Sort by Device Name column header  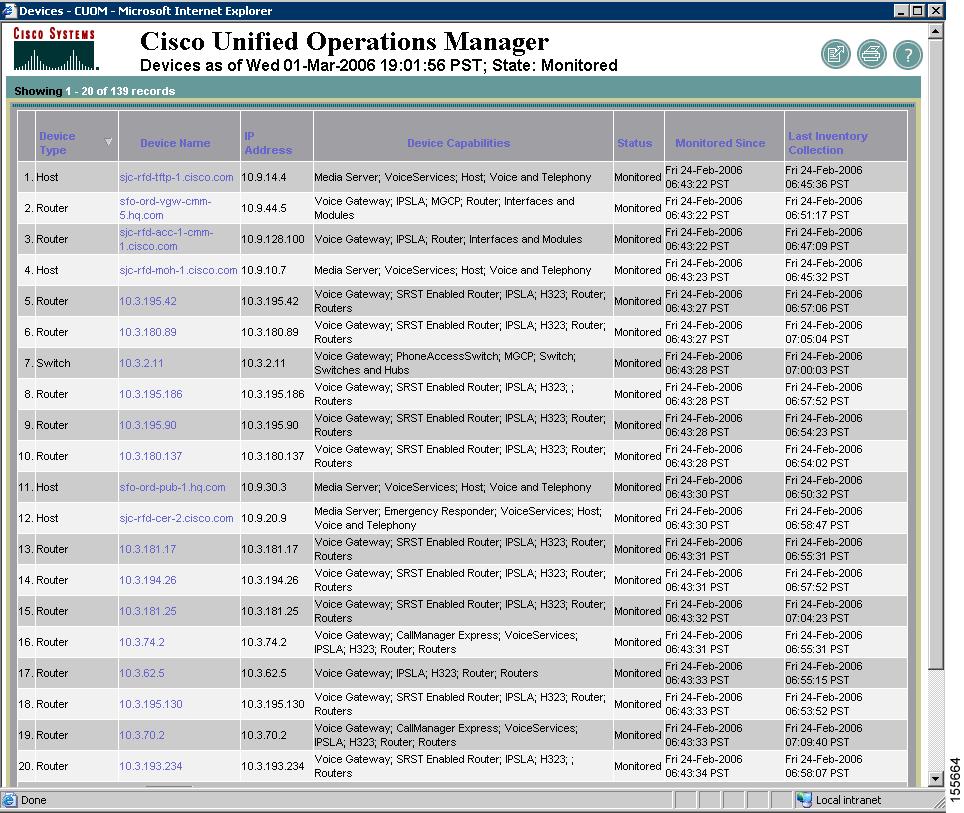(175, 143)
